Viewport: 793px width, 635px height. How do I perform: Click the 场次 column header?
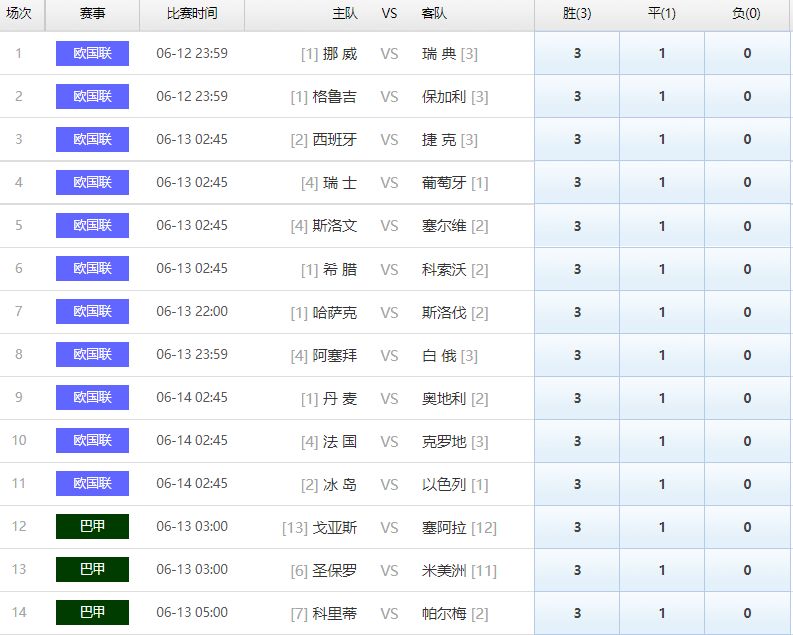click(19, 13)
